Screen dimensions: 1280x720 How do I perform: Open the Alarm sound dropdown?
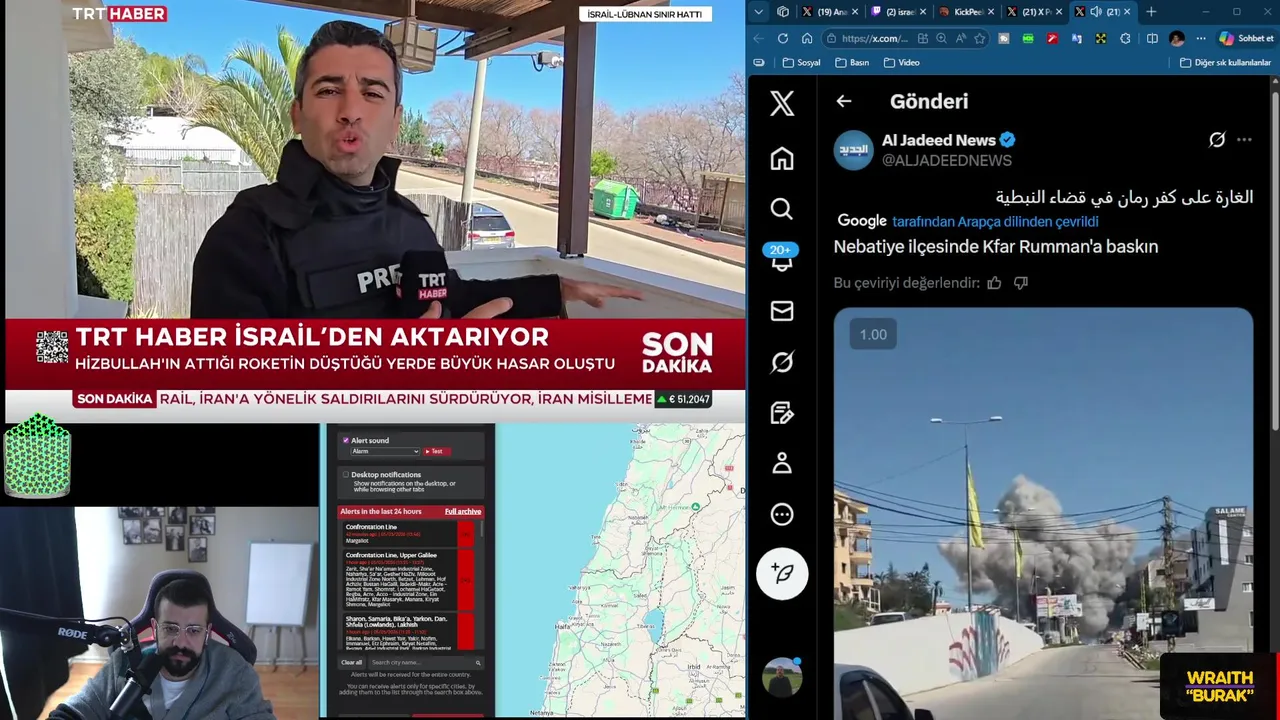pyautogui.click(x=385, y=451)
